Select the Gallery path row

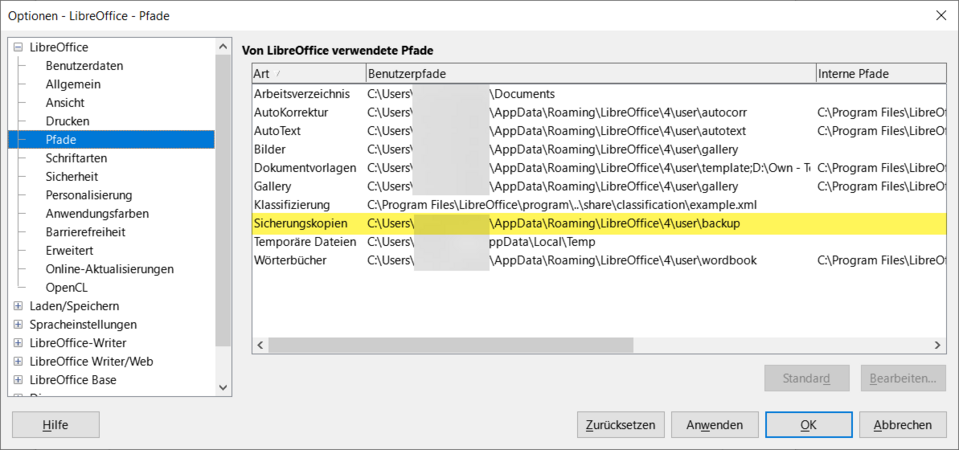[x=599, y=186]
